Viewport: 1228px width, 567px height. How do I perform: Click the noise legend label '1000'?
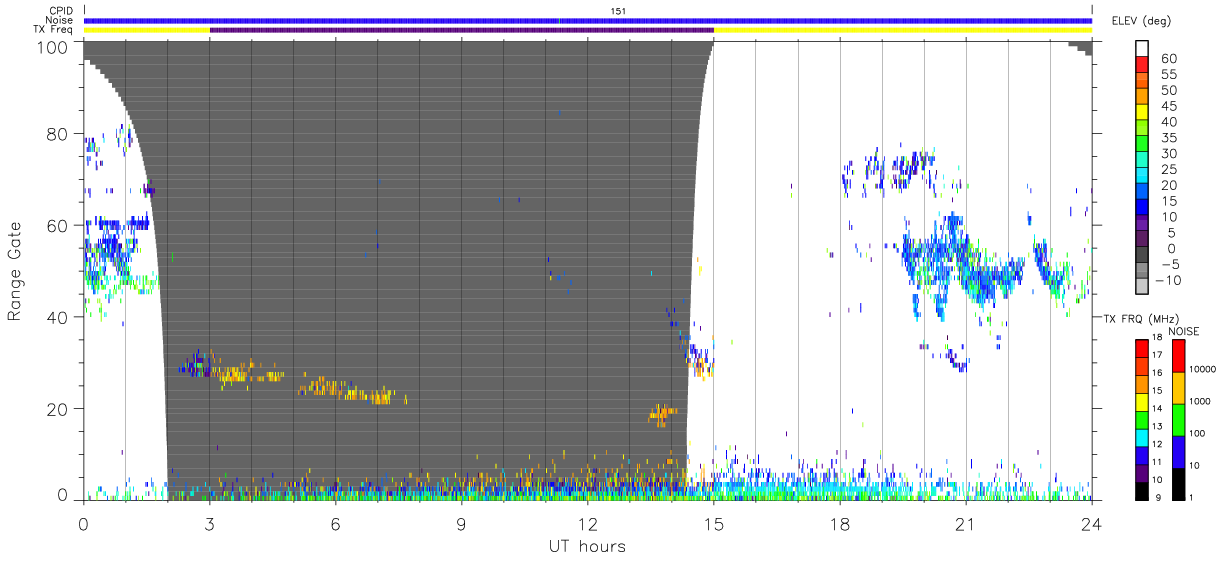(x=1201, y=401)
